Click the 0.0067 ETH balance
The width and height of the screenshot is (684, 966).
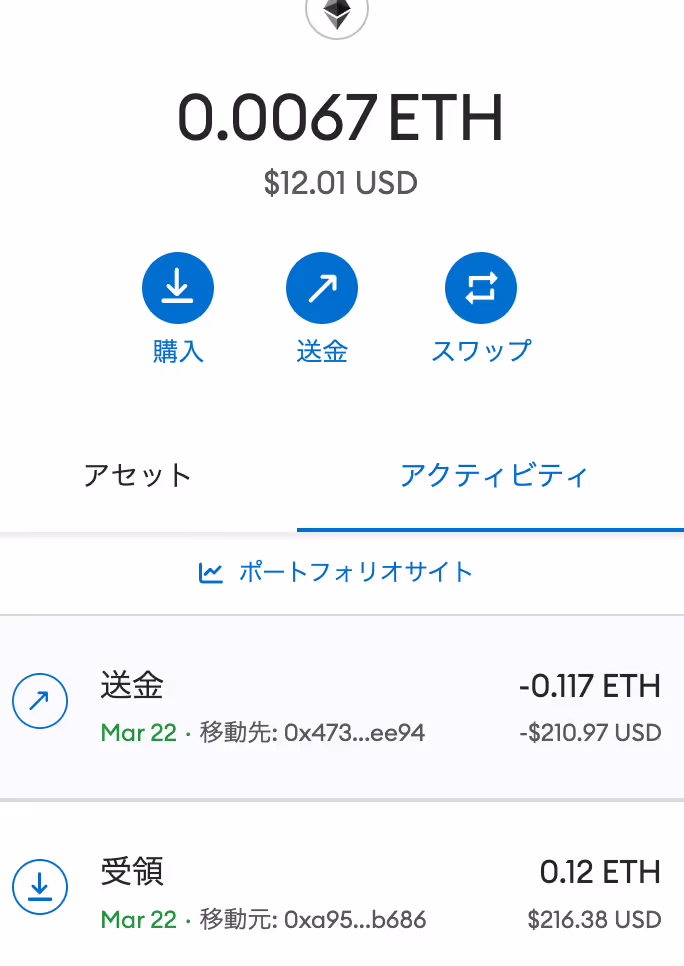340,118
